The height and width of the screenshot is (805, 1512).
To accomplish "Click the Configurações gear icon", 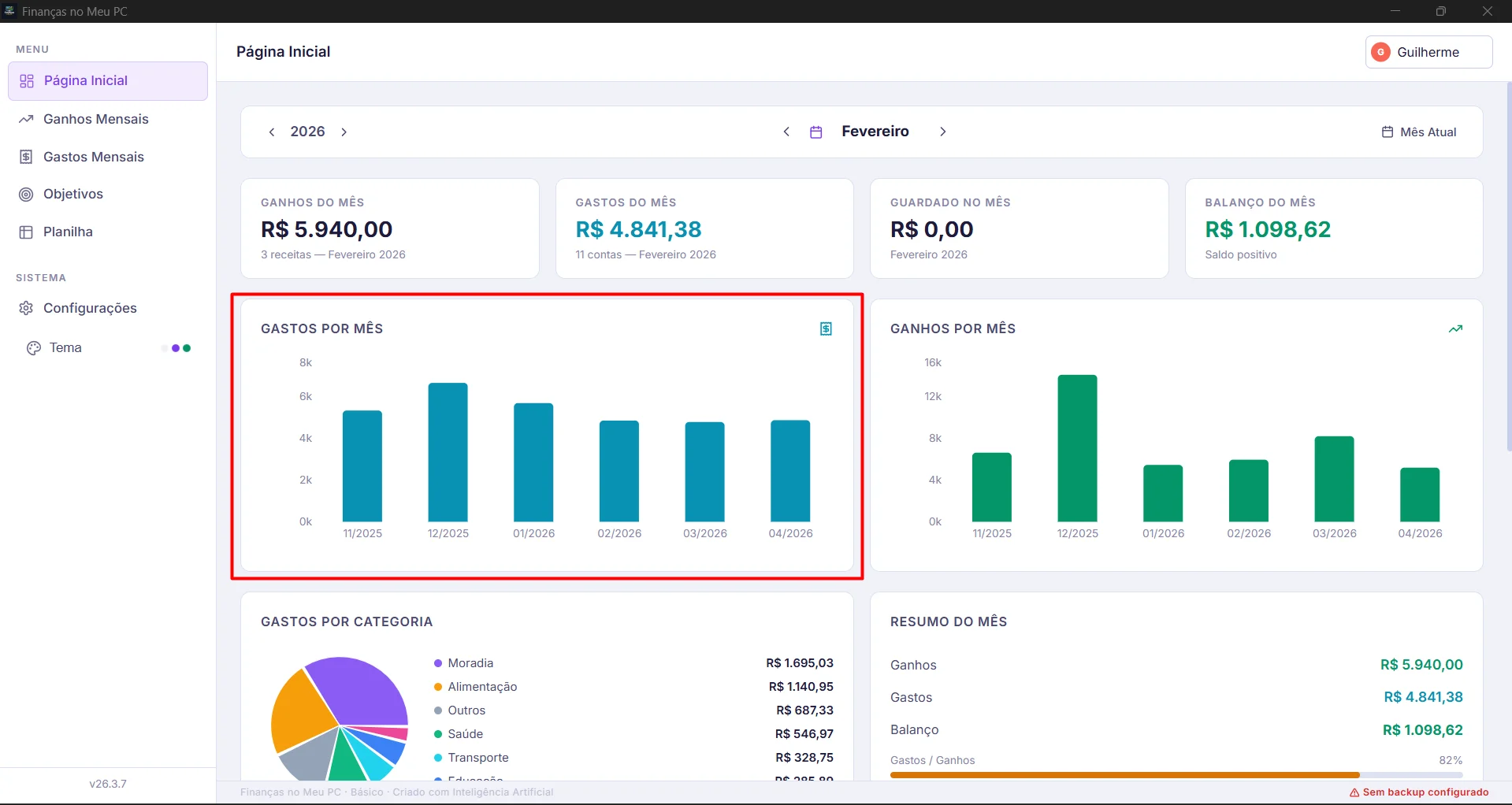I will [x=26, y=308].
